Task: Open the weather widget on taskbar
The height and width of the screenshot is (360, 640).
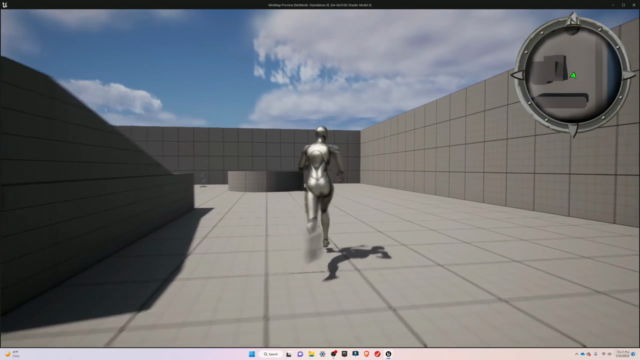Action: 12,354
